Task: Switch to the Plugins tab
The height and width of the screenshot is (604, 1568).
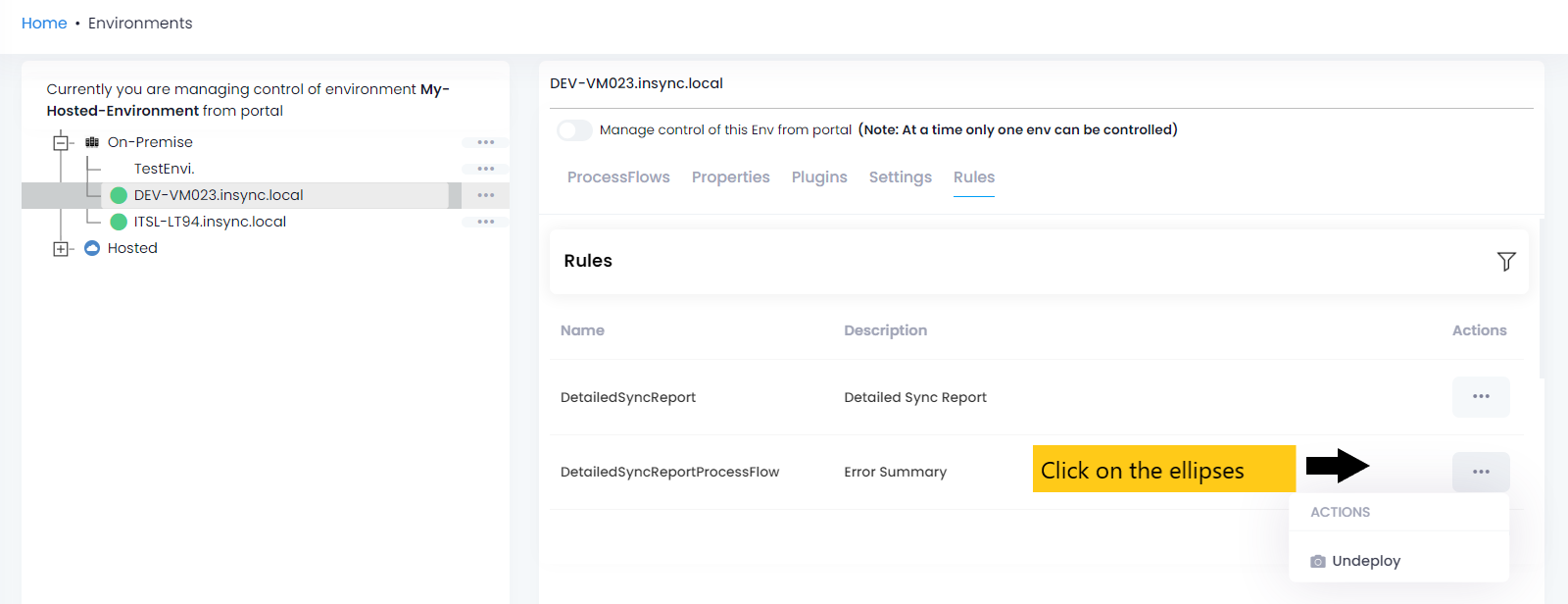Action: pyautogui.click(x=819, y=177)
